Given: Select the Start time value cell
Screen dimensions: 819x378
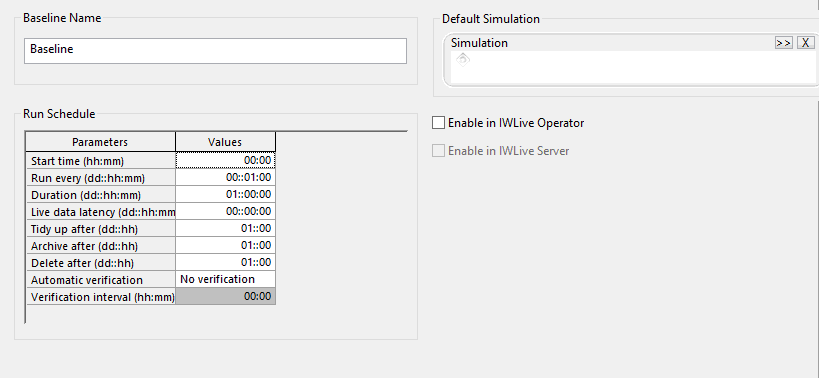Looking at the screenshot, I should [x=226, y=160].
